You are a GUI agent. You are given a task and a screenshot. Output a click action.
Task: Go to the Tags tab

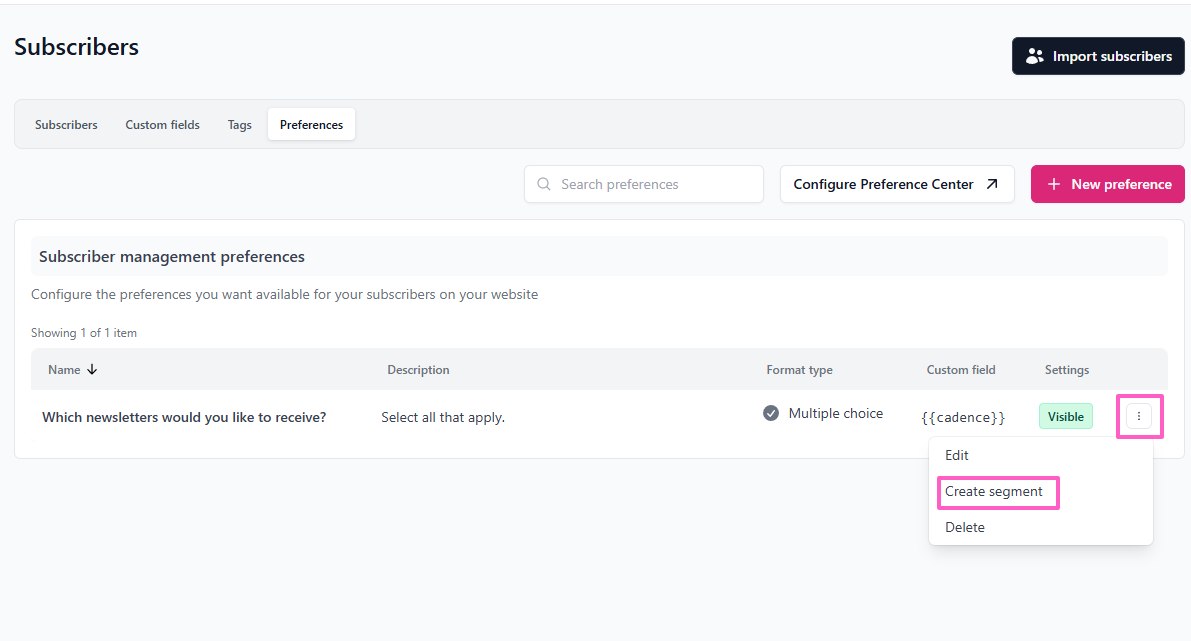click(240, 125)
